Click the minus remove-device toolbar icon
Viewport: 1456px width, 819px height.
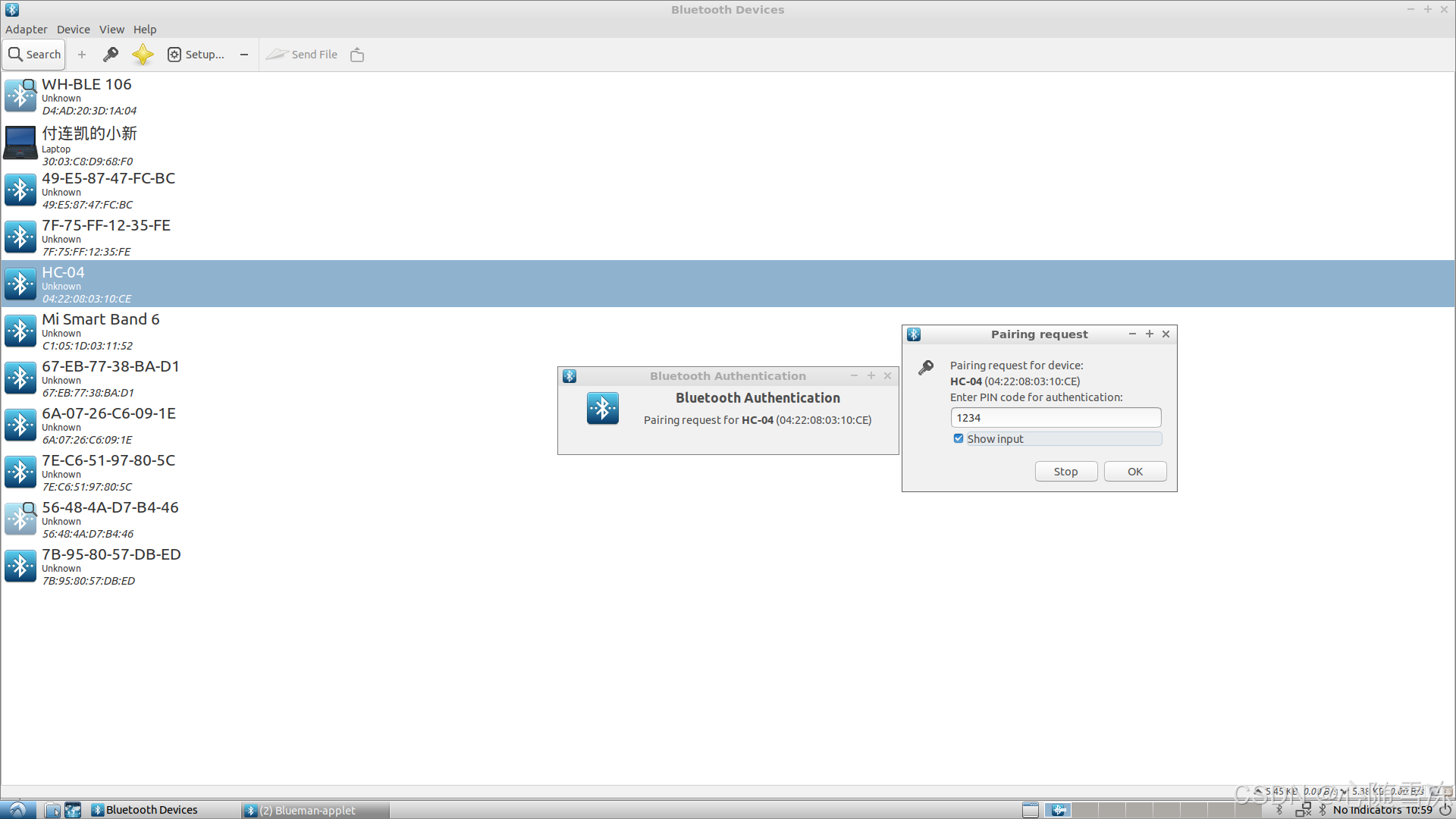point(244,55)
